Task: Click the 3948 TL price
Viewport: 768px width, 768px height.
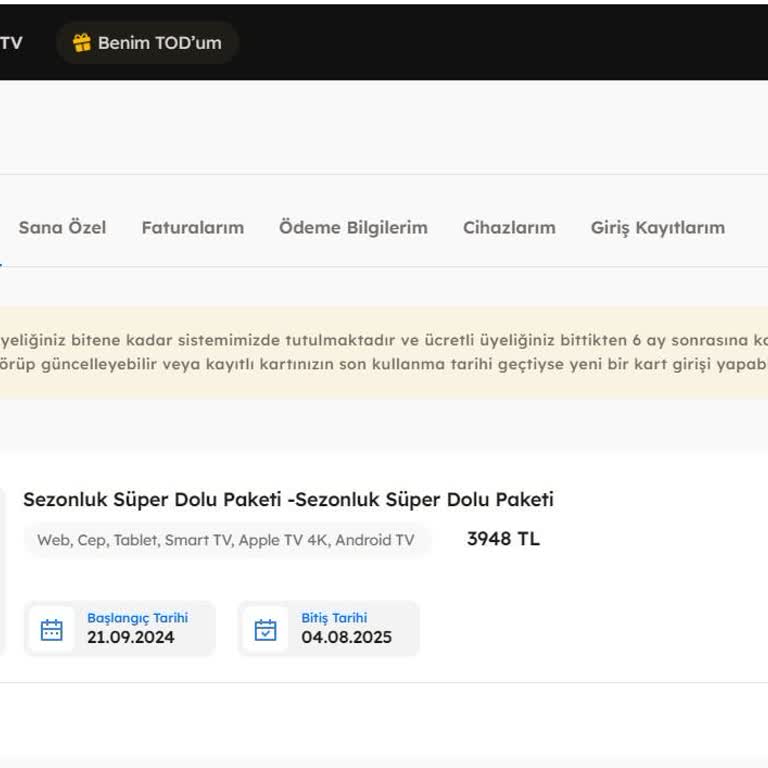Action: tap(503, 539)
